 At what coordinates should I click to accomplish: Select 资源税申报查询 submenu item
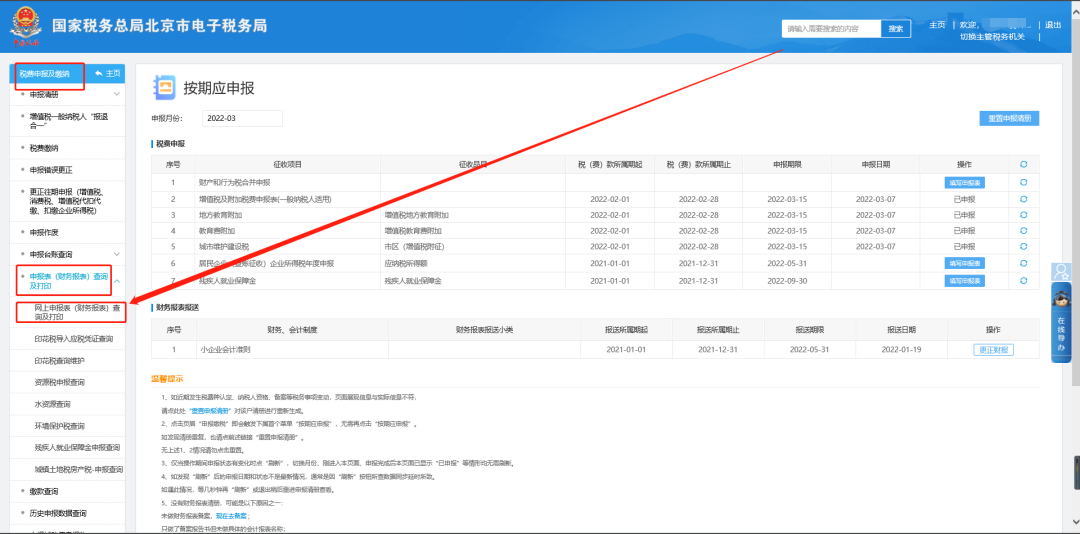coord(59,382)
